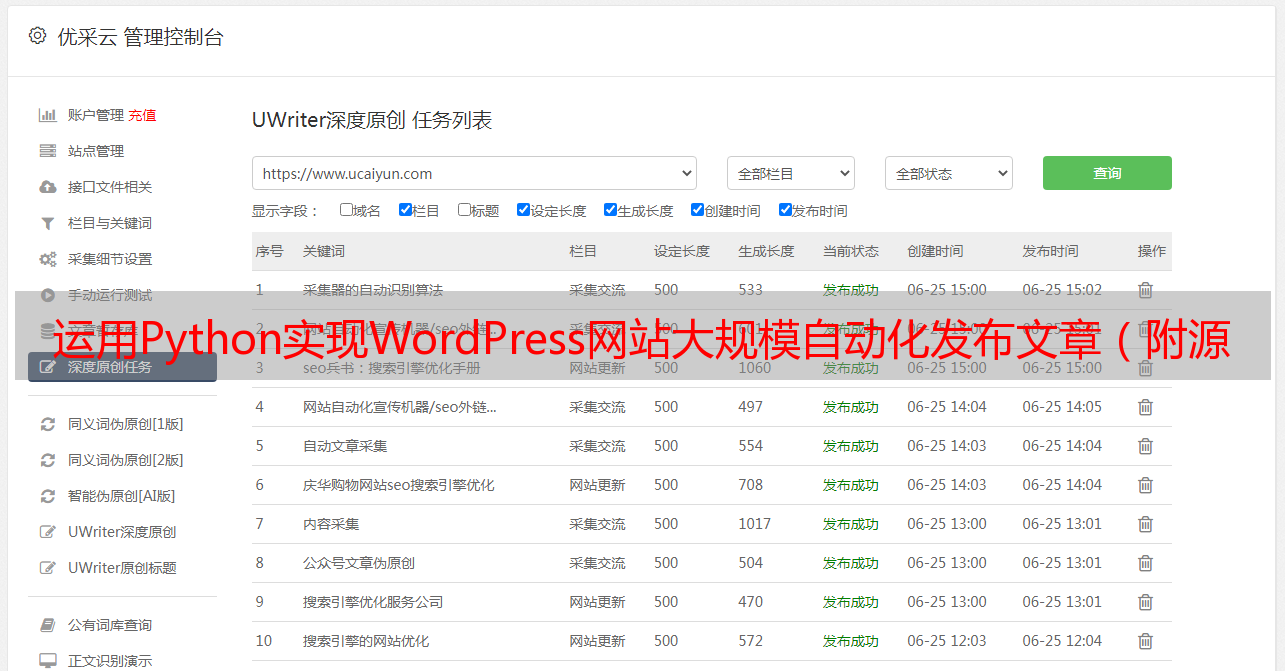The image size is (1285, 671).
Task: Click trash icon for row 10 task
Action: [x=1145, y=641]
